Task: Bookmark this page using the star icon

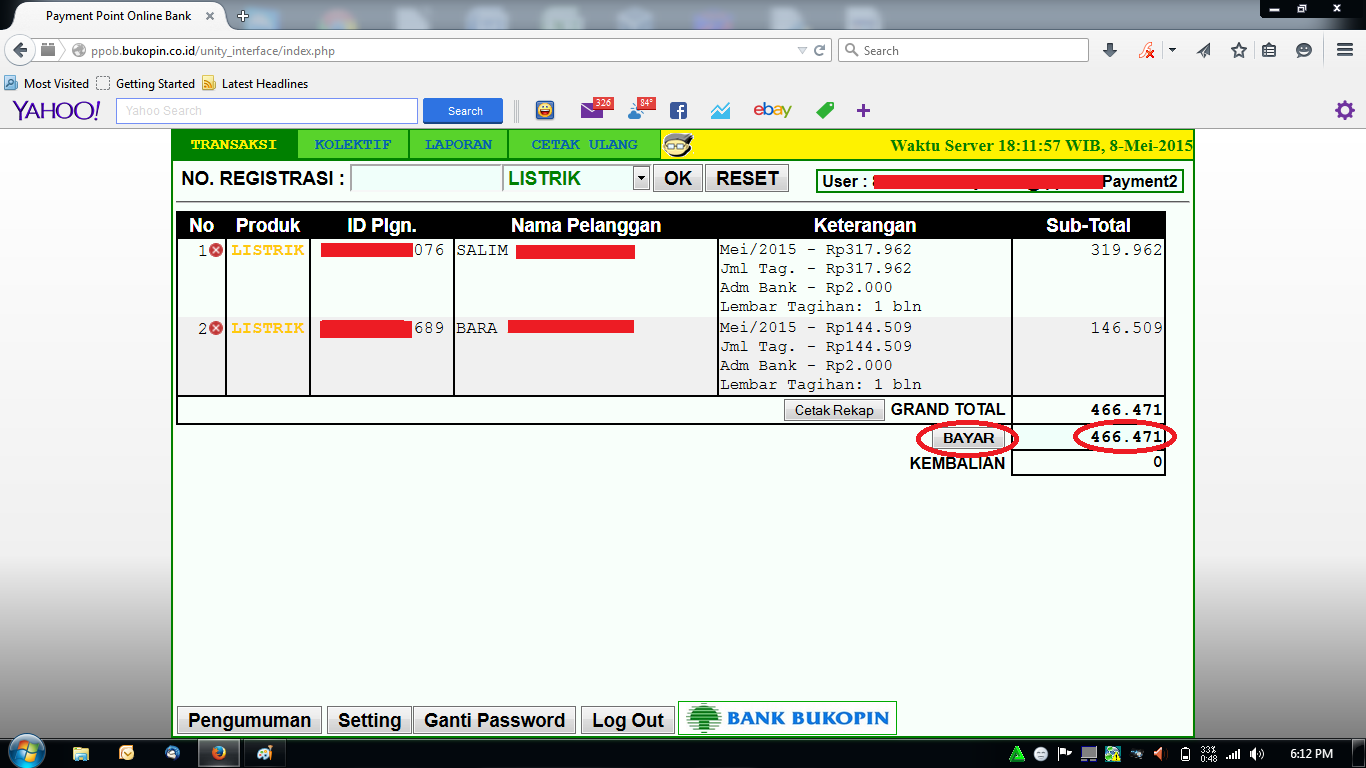Action: click(1238, 49)
